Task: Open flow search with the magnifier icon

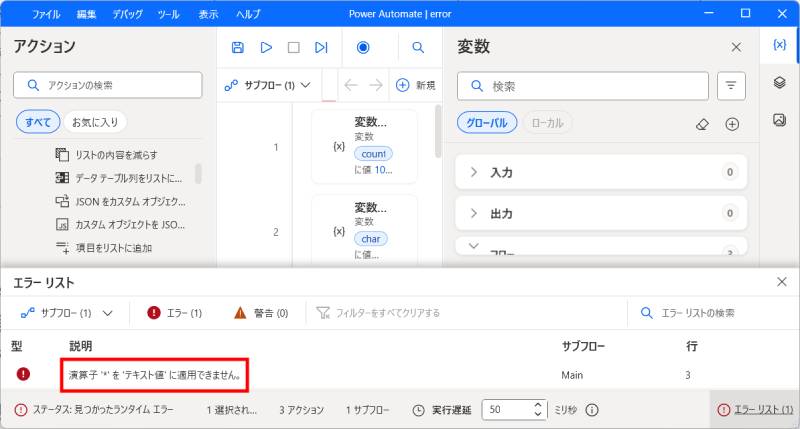Action: [418, 47]
